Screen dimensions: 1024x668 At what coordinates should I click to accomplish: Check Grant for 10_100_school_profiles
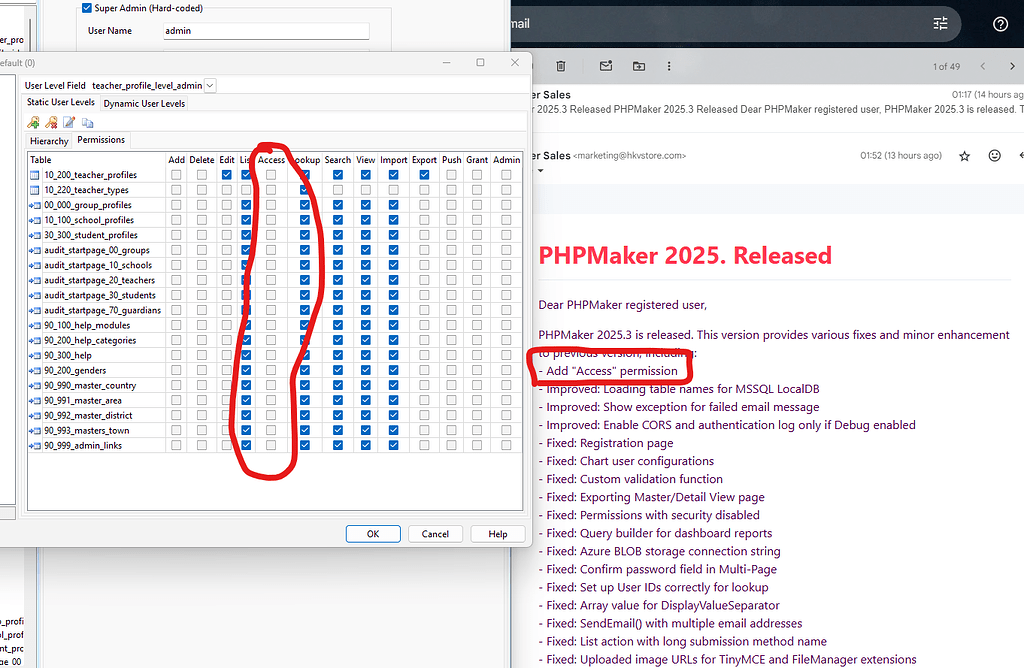click(x=477, y=220)
